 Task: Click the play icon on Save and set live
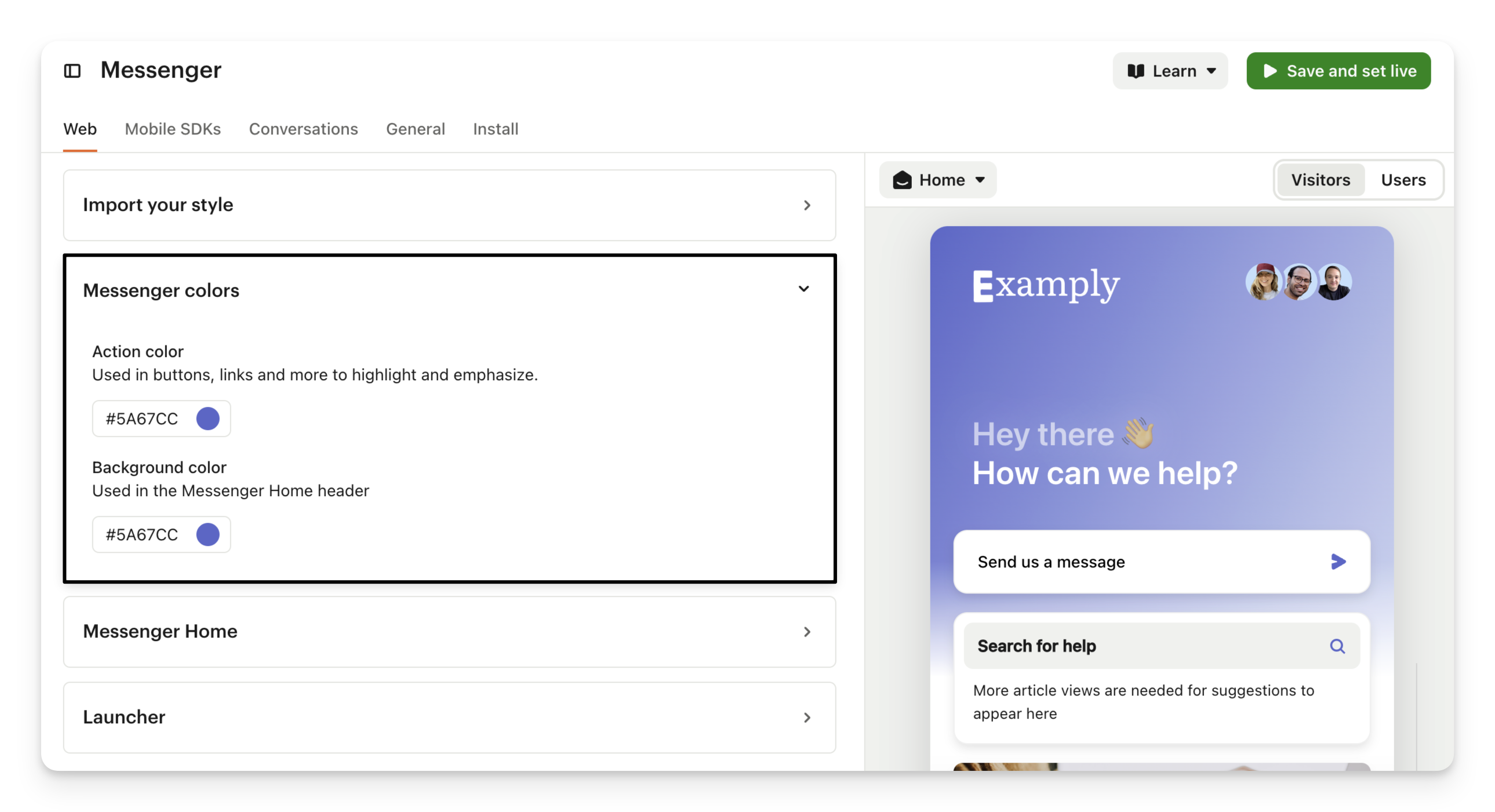pos(1270,71)
